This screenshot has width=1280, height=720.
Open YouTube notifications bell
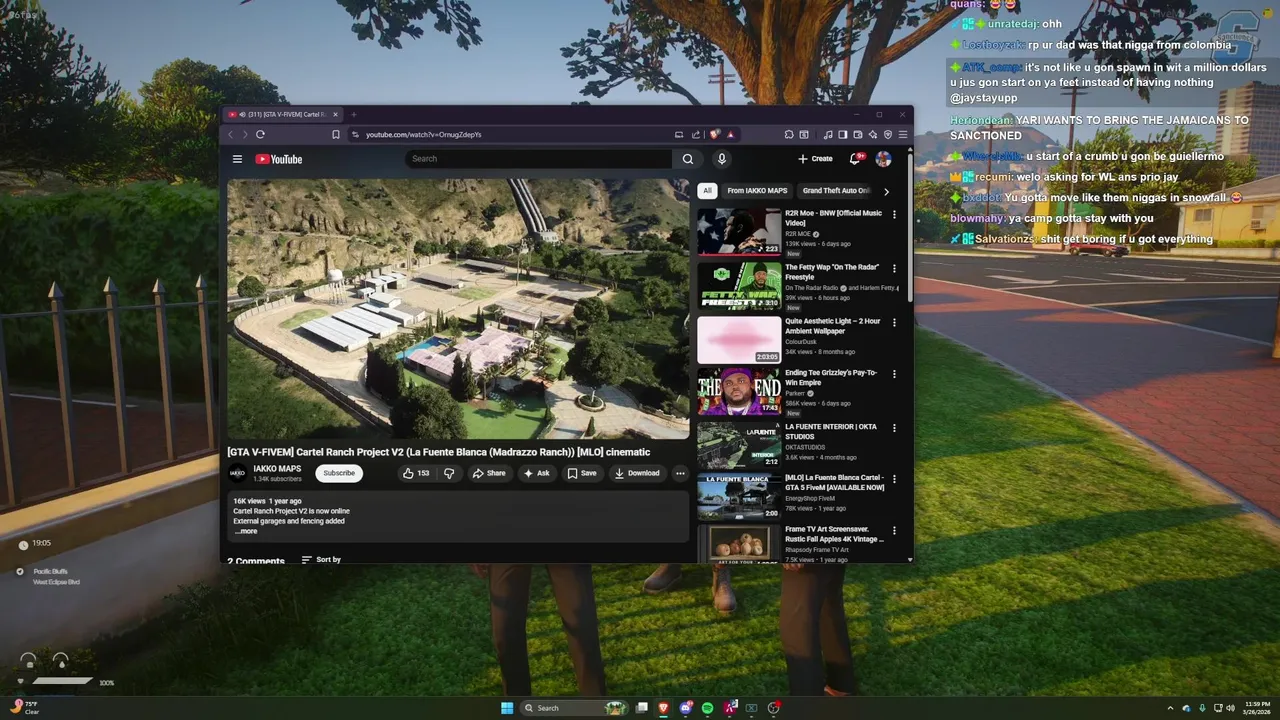855,159
